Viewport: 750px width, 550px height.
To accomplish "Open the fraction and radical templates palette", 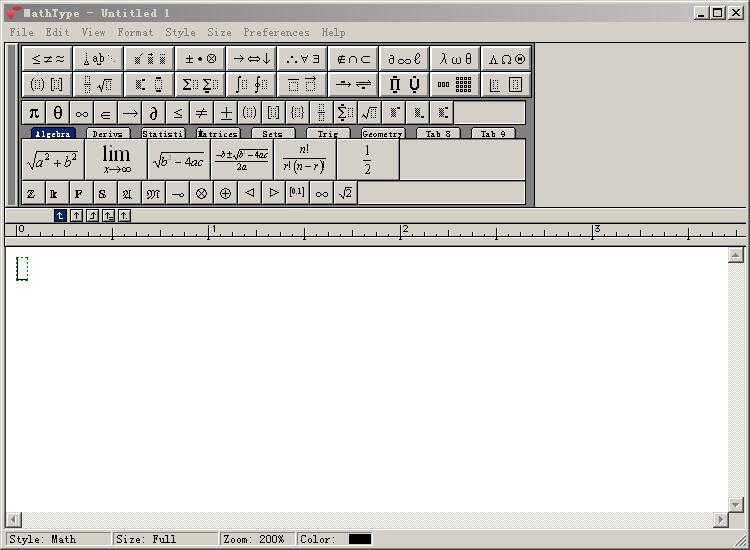I will pos(99,85).
